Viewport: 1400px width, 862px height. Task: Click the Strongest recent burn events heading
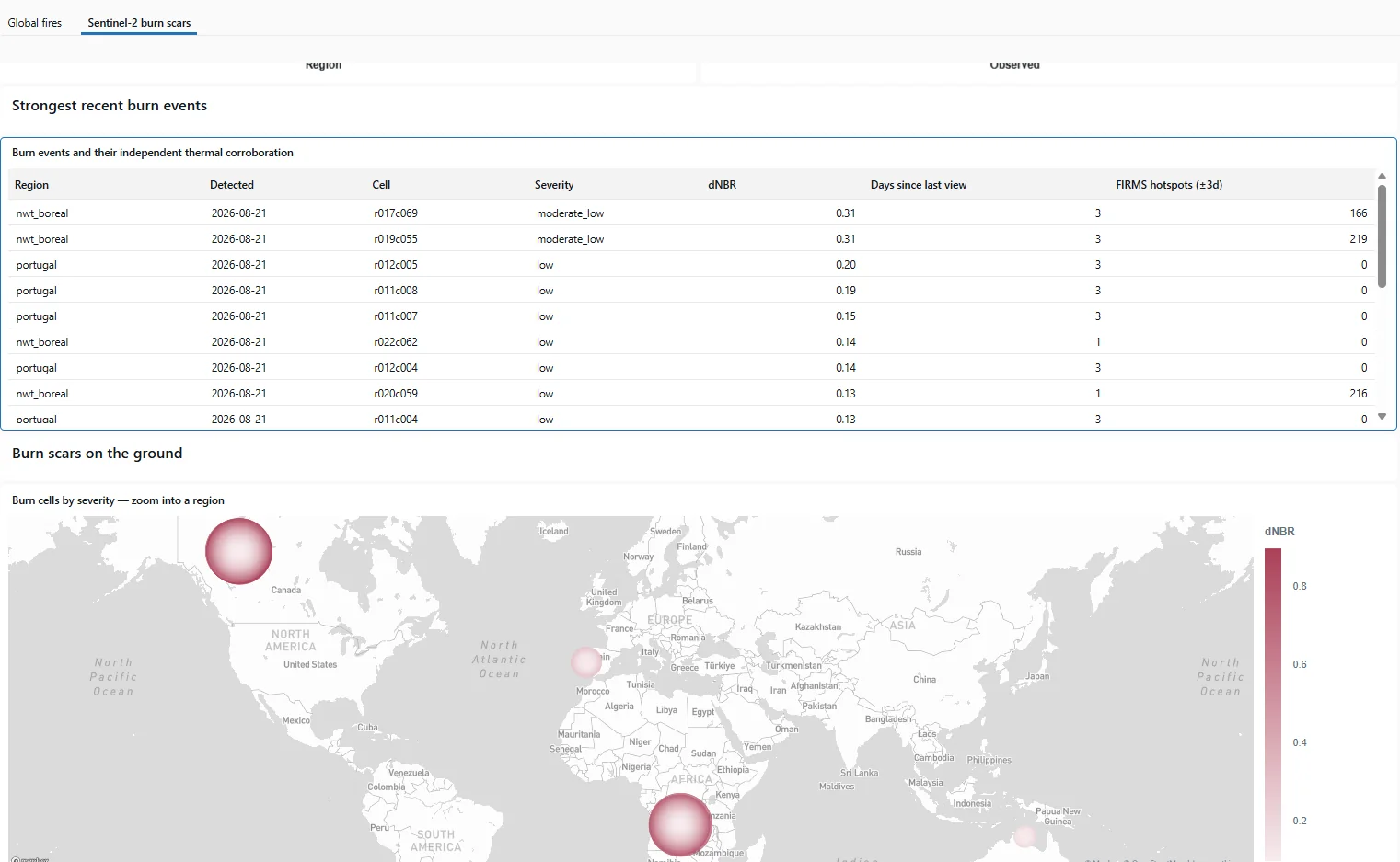[x=110, y=106]
